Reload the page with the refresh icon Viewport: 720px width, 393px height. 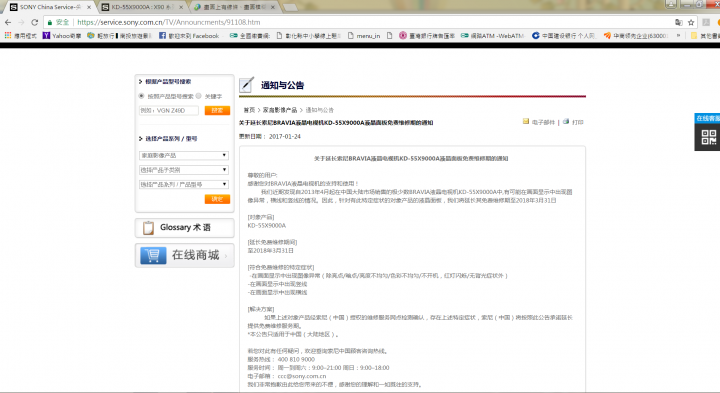34,22
